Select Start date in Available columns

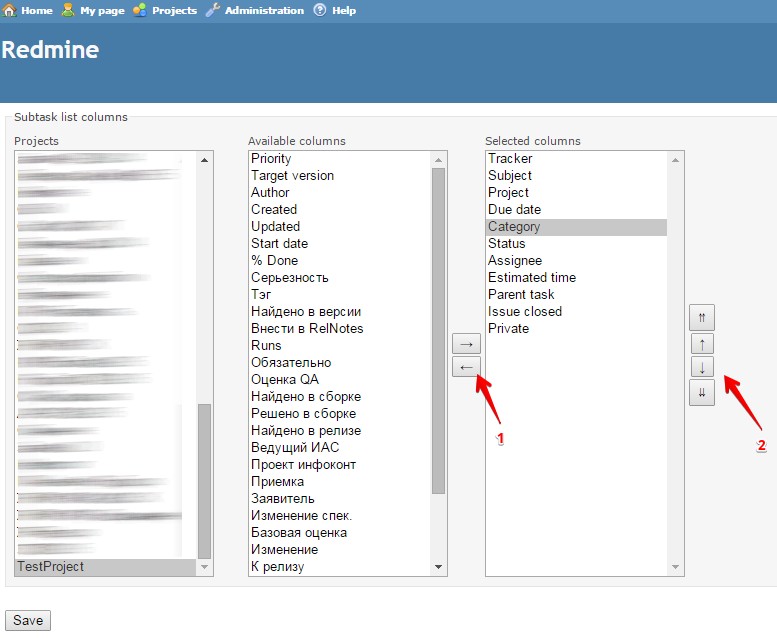click(340, 243)
